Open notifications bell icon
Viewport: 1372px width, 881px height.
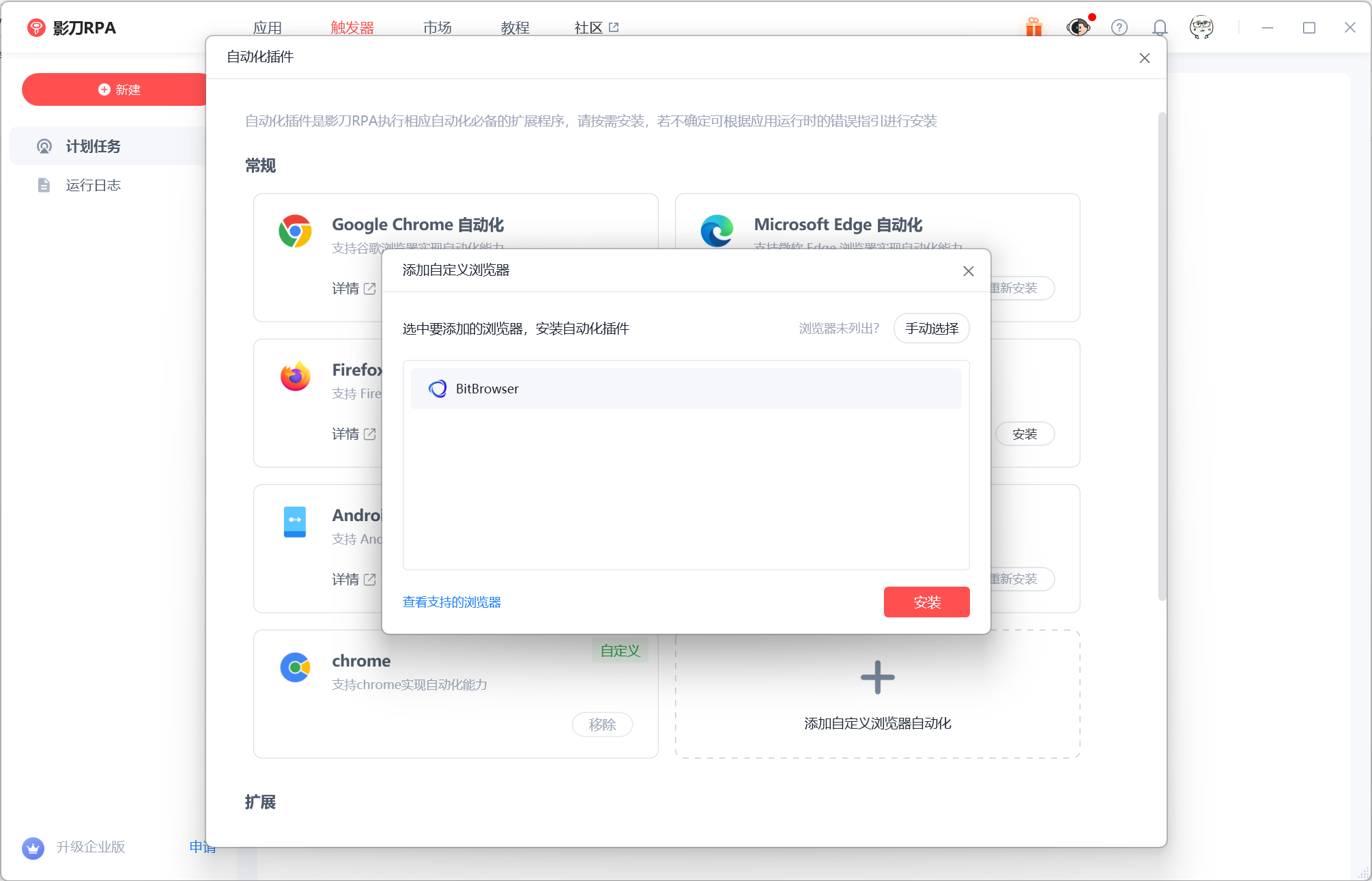(1159, 27)
